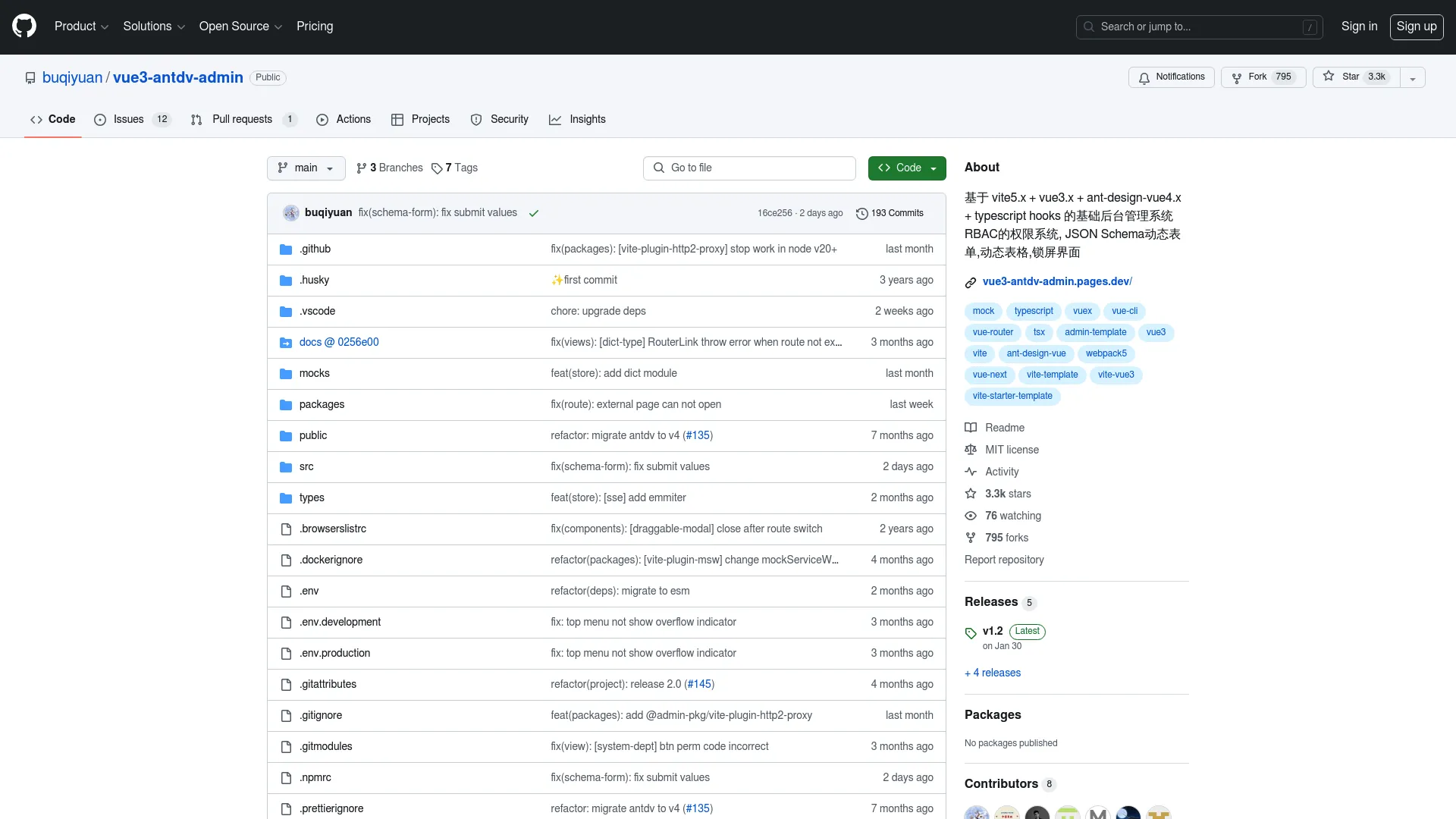Image resolution: width=1456 pixels, height=819 pixels.
Task: Click the branches icon next to 3 Branches
Action: (362, 168)
